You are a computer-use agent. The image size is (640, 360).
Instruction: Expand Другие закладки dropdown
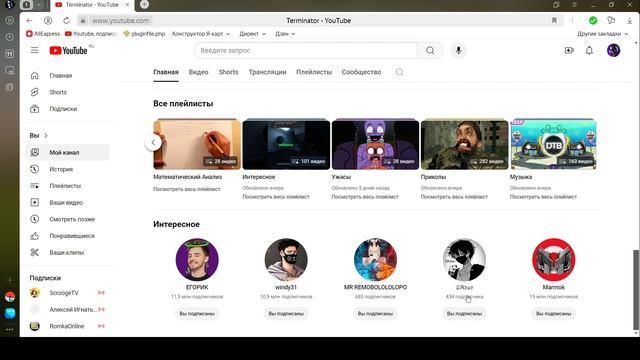click(x=602, y=34)
